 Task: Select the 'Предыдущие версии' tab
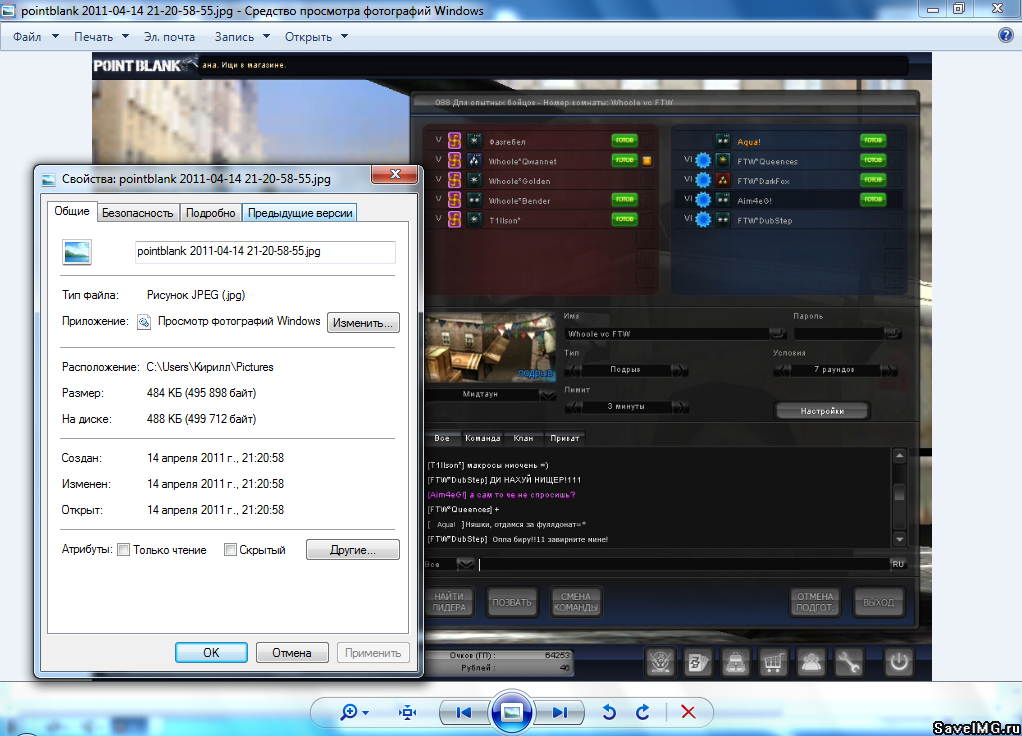pyautogui.click(x=300, y=212)
